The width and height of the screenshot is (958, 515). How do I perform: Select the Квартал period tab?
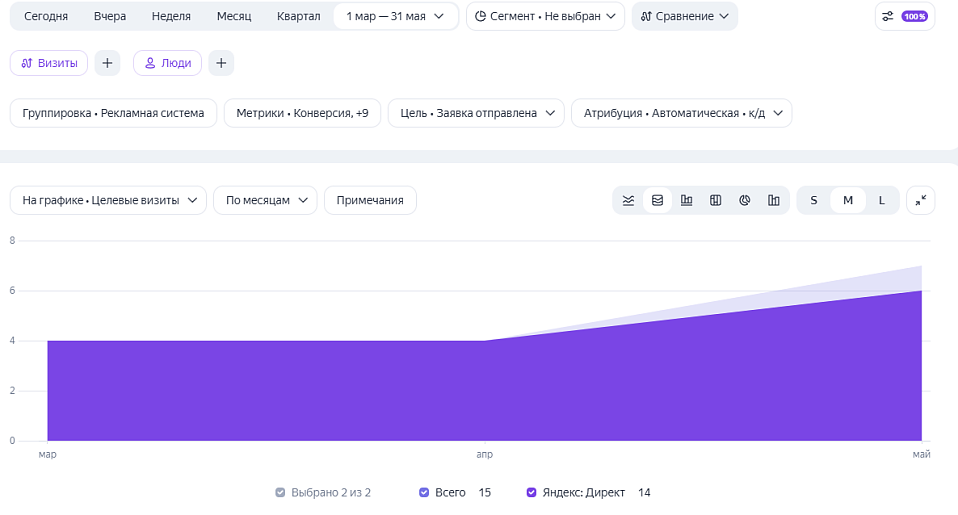[298, 16]
